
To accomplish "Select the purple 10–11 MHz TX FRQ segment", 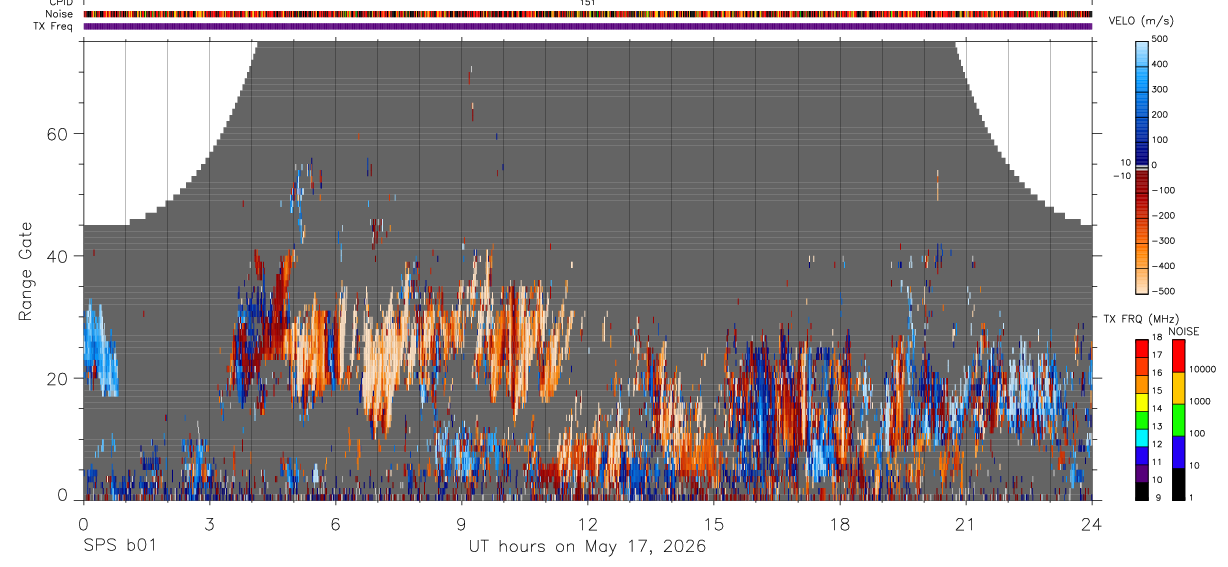I will pyautogui.click(x=1141, y=472).
